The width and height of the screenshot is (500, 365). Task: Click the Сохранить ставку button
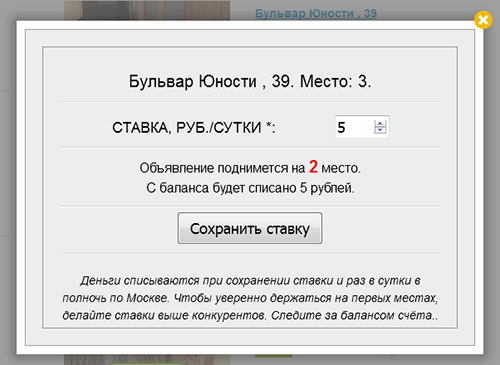pyautogui.click(x=250, y=228)
